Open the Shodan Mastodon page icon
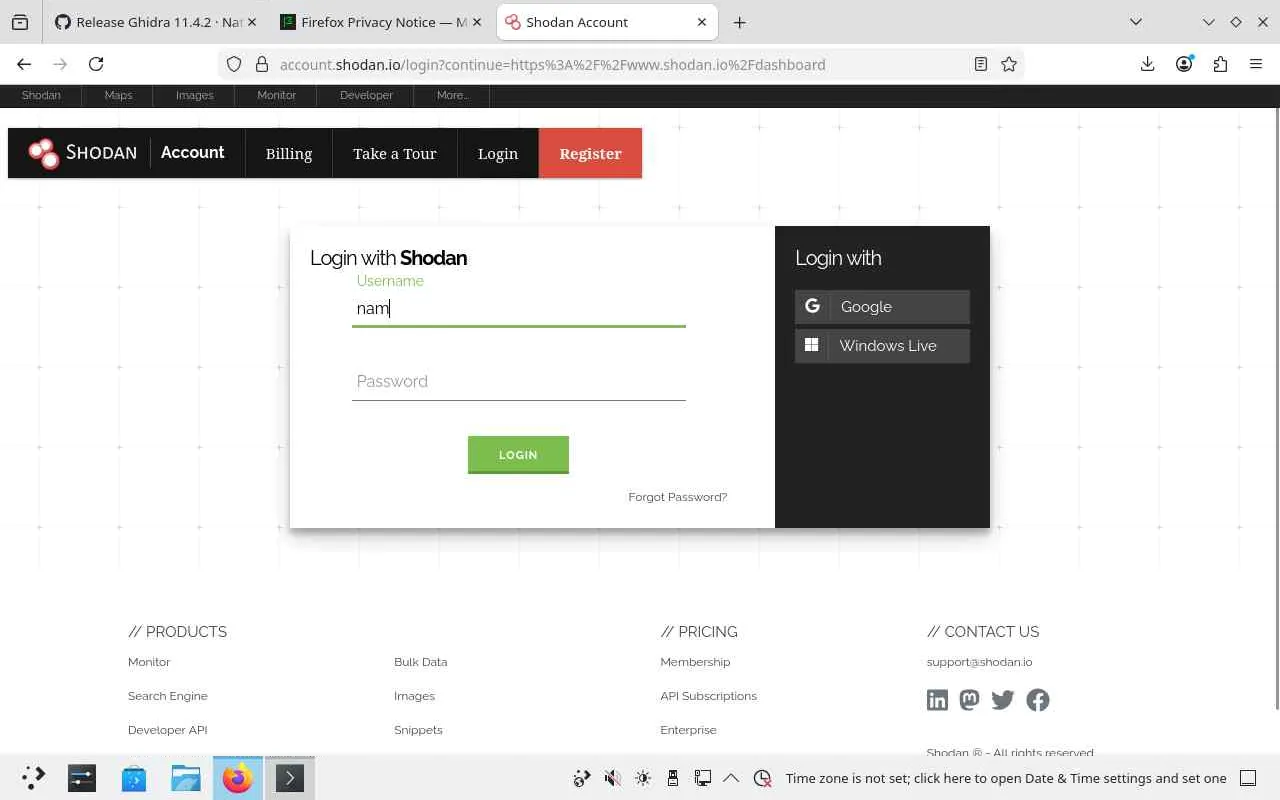 pos(969,700)
